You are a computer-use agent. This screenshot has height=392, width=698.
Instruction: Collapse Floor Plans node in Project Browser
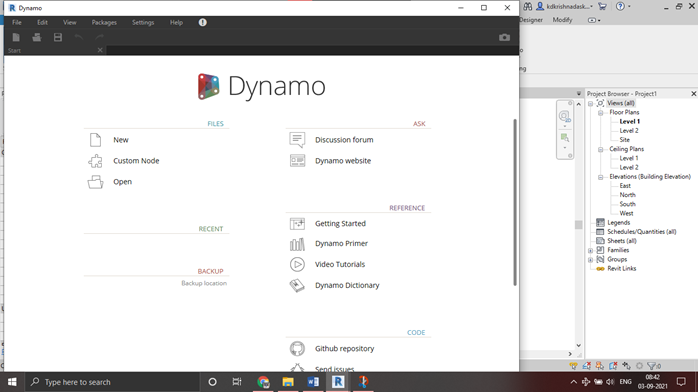[601, 113]
